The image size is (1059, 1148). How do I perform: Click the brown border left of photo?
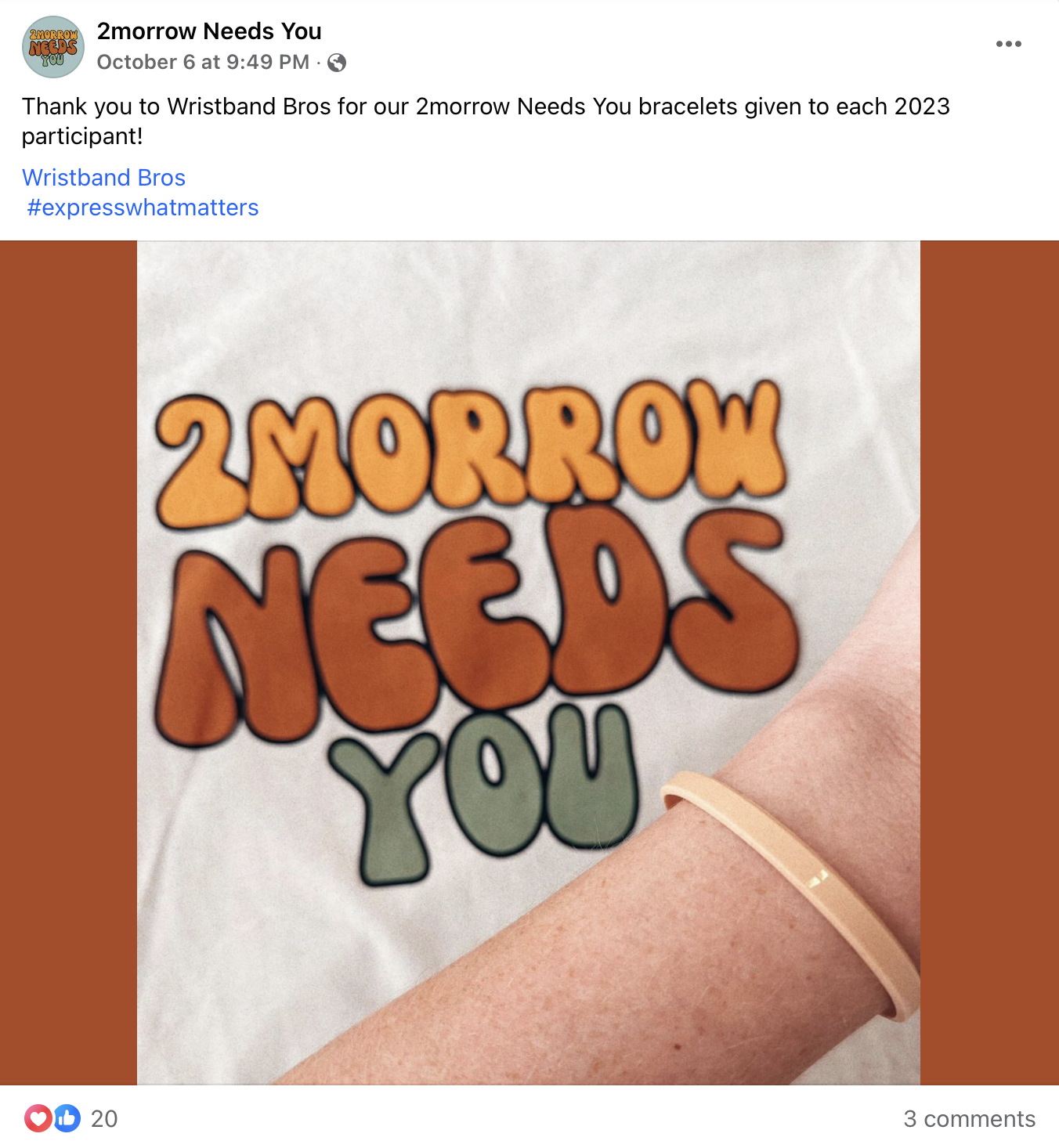click(x=68, y=662)
